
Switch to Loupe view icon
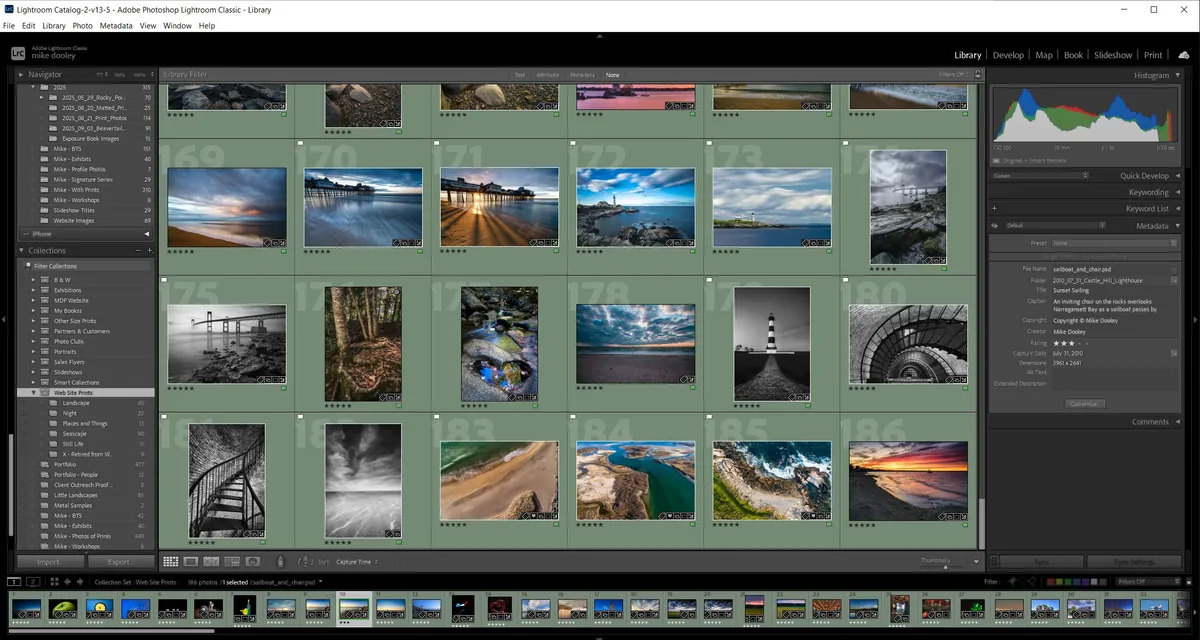191,561
